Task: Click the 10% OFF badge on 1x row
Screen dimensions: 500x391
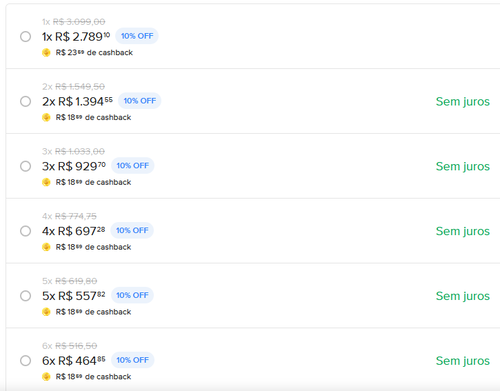Action: [137, 36]
